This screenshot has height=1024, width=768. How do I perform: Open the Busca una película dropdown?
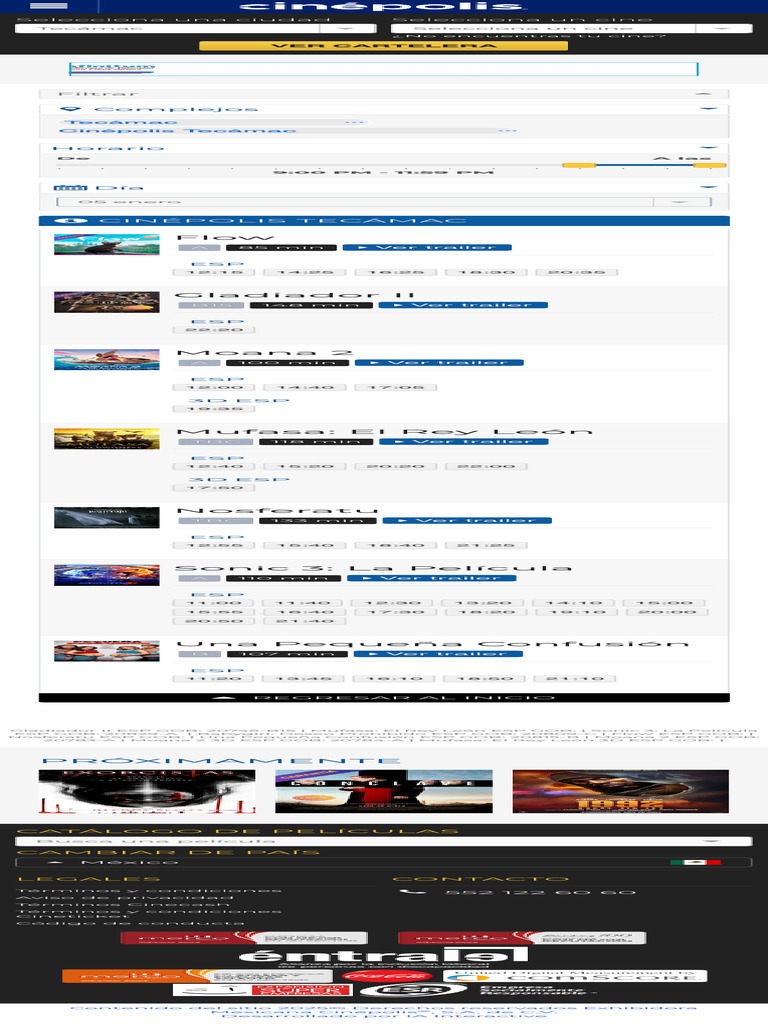point(384,841)
